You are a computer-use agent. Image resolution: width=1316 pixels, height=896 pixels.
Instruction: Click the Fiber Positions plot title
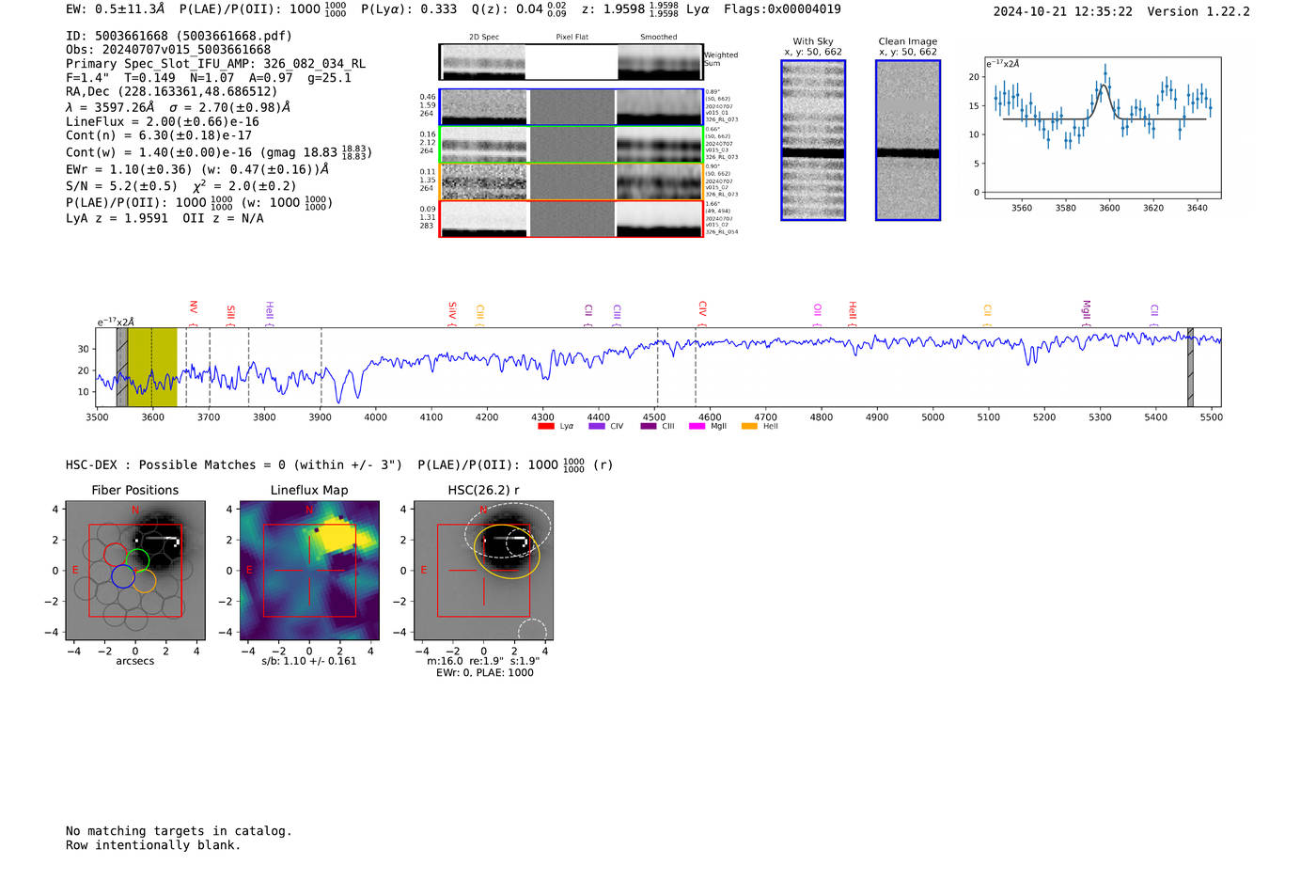pos(135,491)
